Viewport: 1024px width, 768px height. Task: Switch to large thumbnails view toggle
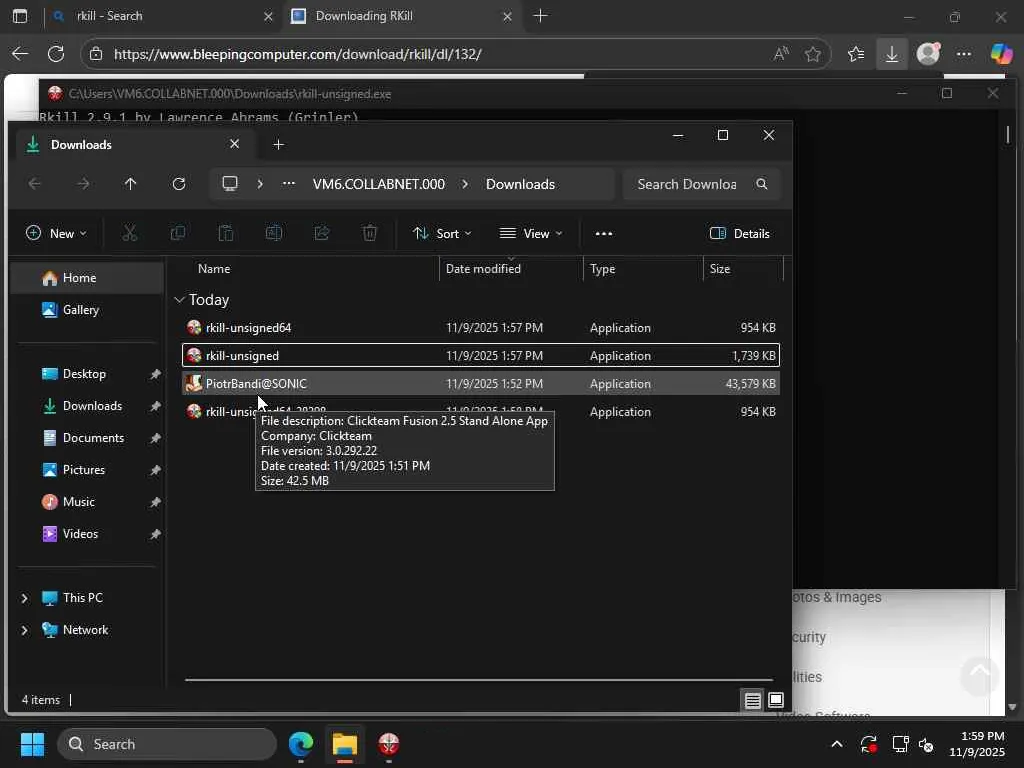776,700
